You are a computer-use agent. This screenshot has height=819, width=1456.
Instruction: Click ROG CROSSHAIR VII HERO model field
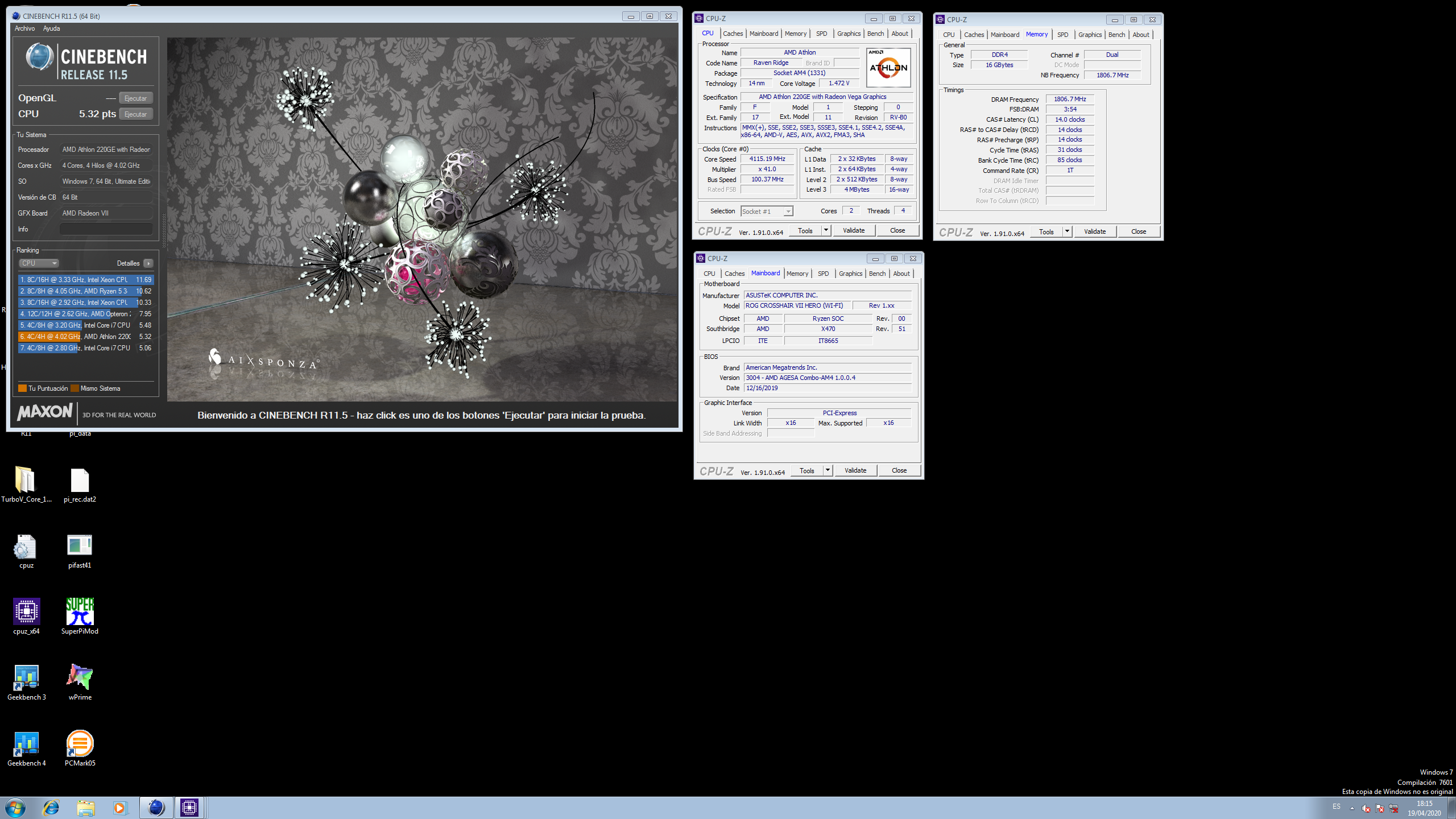coord(796,305)
